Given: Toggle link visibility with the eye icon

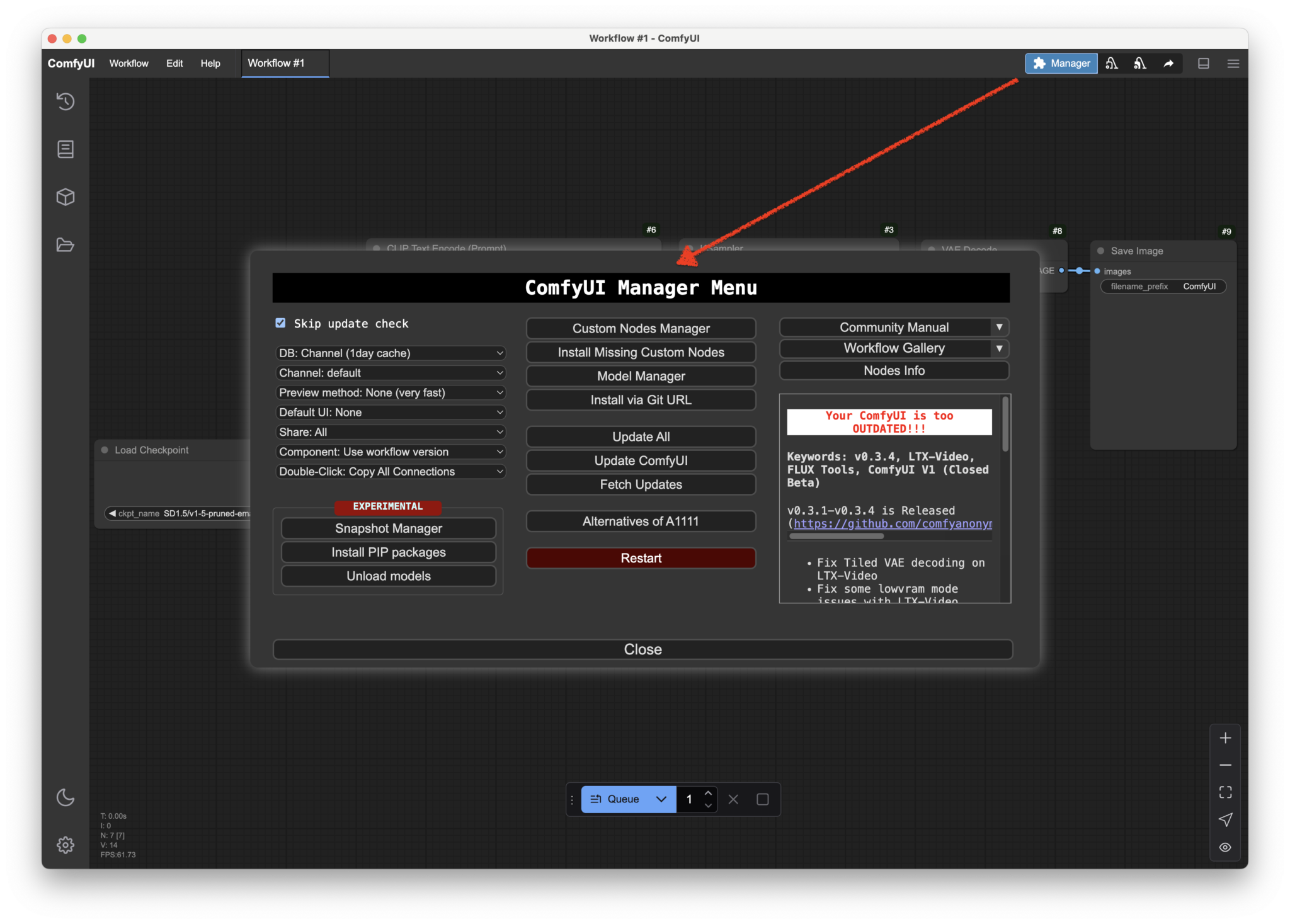Looking at the screenshot, I should 1226,847.
